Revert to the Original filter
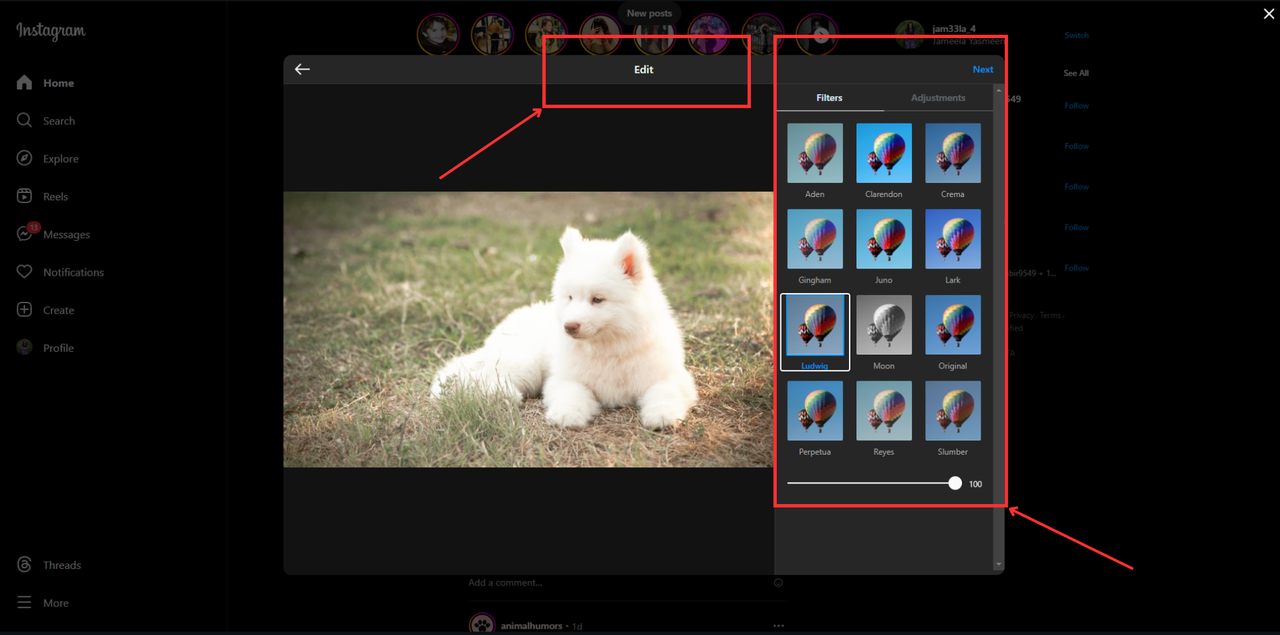Screen dimensions: 1280x635 [953, 325]
